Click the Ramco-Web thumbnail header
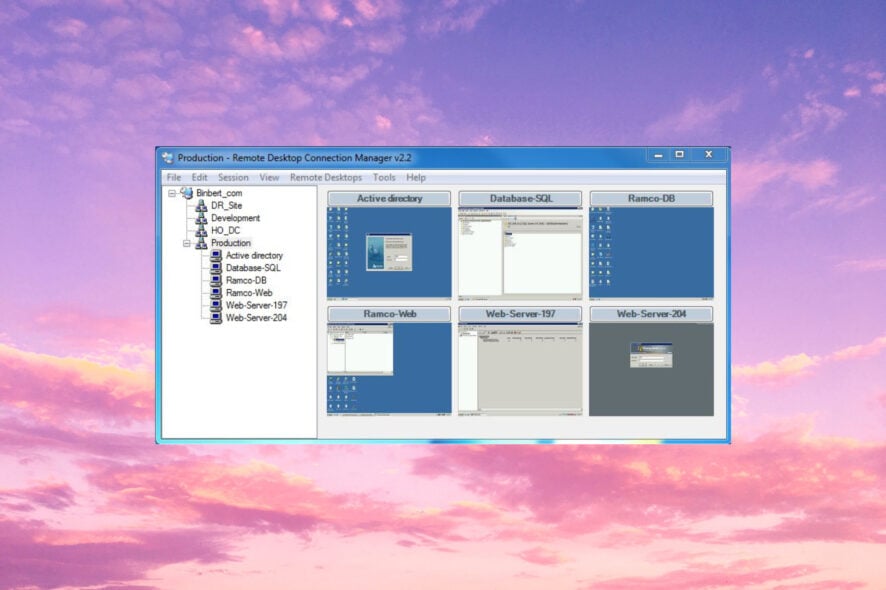886x590 pixels. pos(389,314)
